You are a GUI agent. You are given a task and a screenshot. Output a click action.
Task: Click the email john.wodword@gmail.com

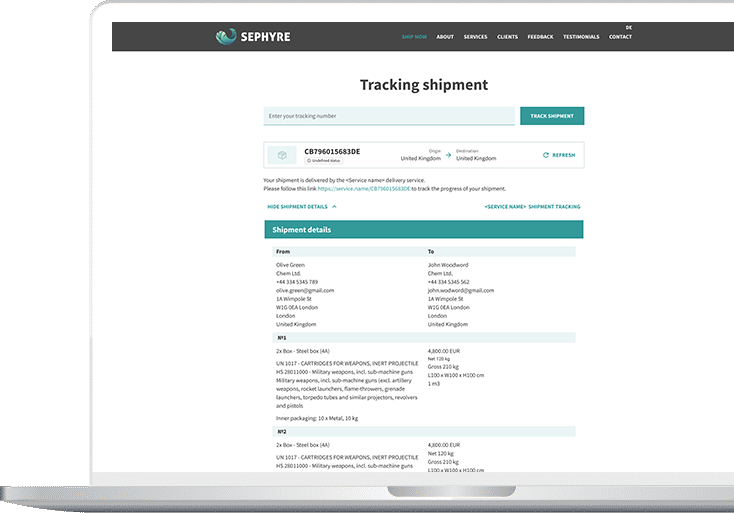click(x=461, y=290)
